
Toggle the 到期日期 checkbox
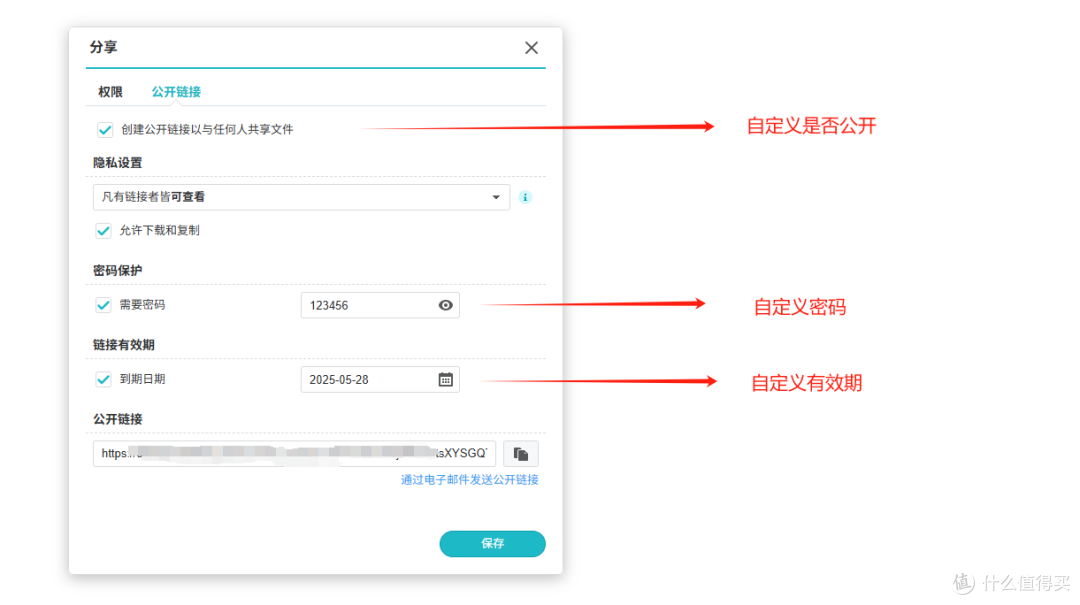103,380
